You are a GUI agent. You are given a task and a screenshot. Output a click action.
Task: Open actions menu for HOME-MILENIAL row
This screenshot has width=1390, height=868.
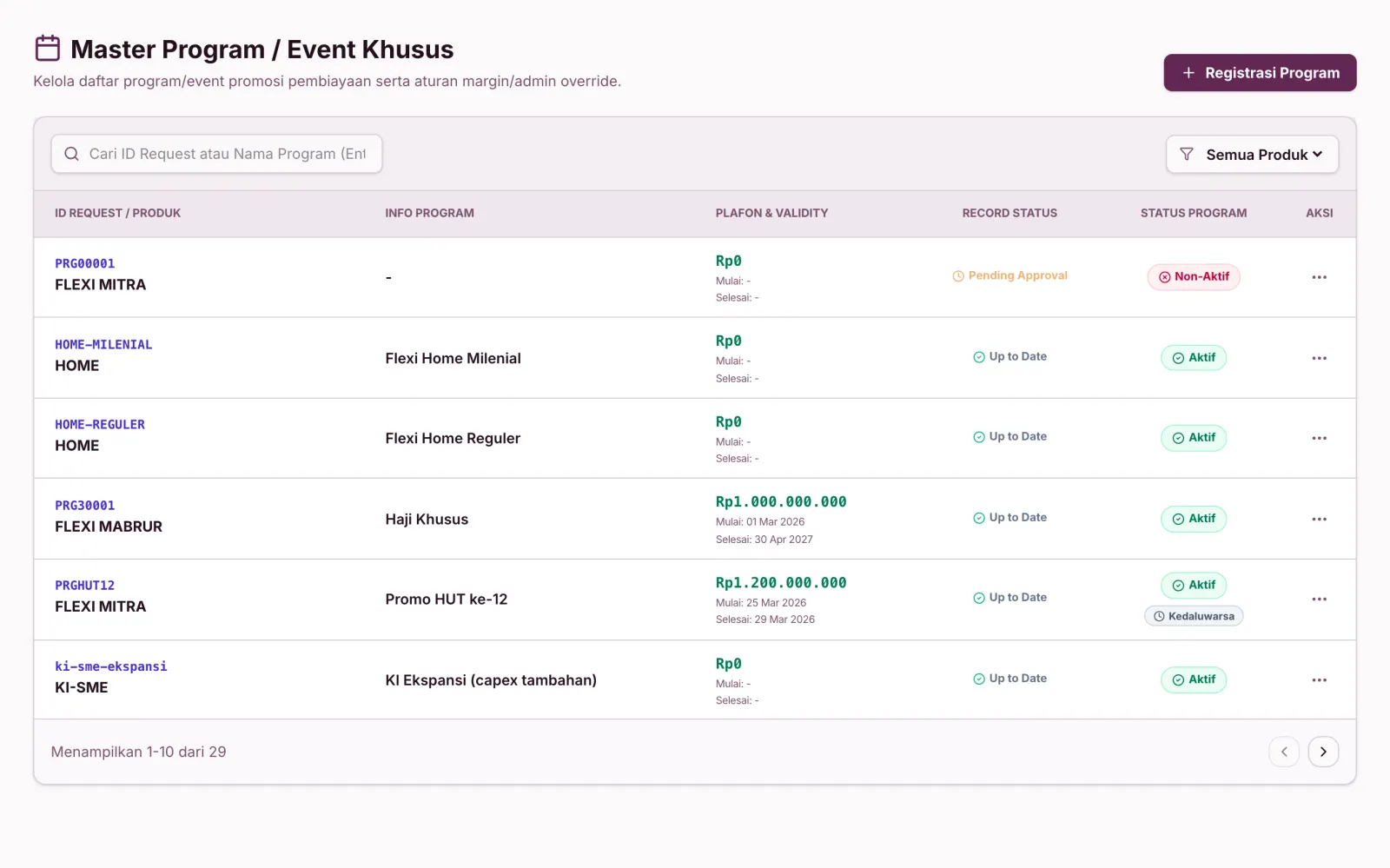tap(1319, 358)
